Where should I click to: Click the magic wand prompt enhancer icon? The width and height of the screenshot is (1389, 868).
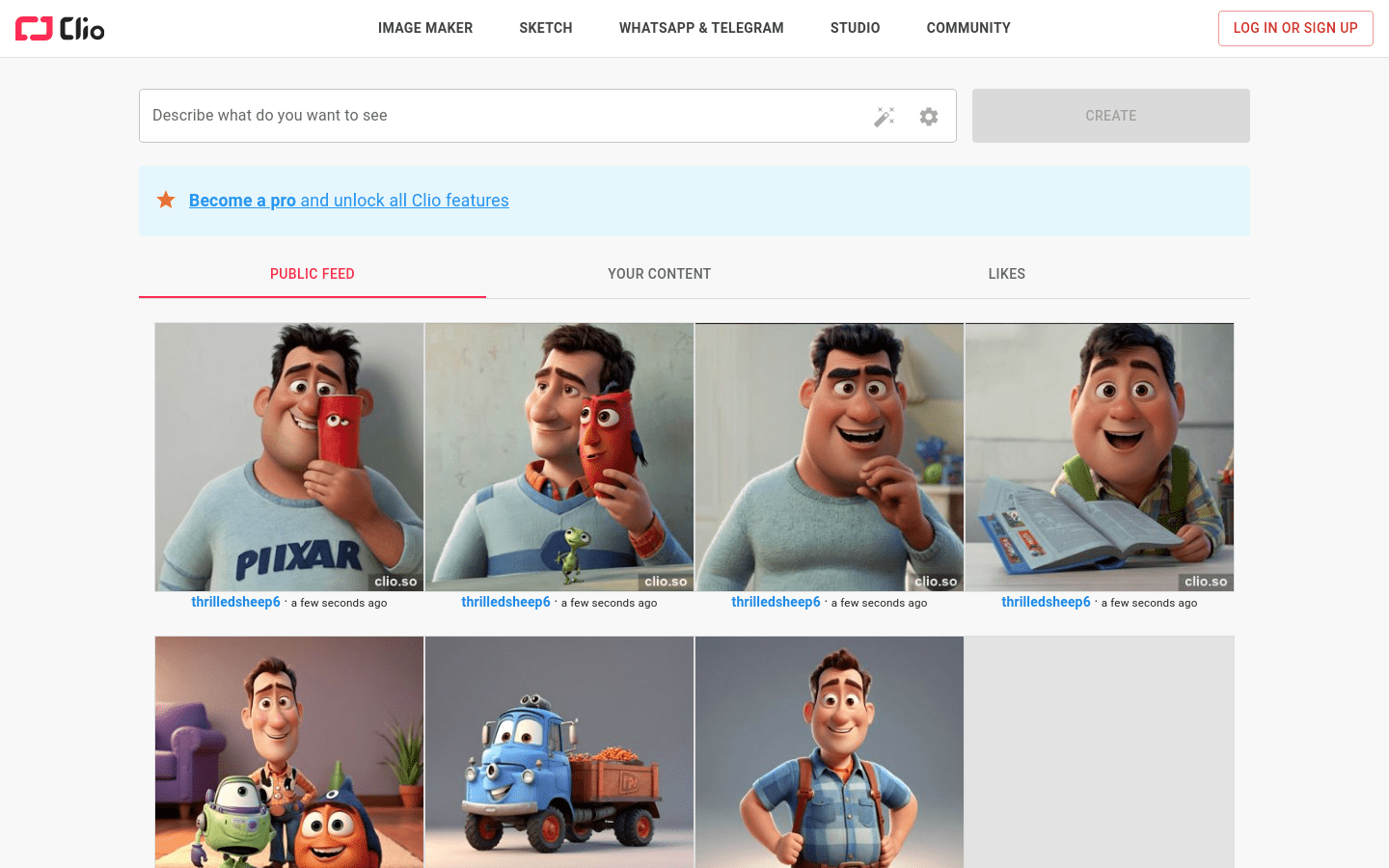tap(885, 117)
